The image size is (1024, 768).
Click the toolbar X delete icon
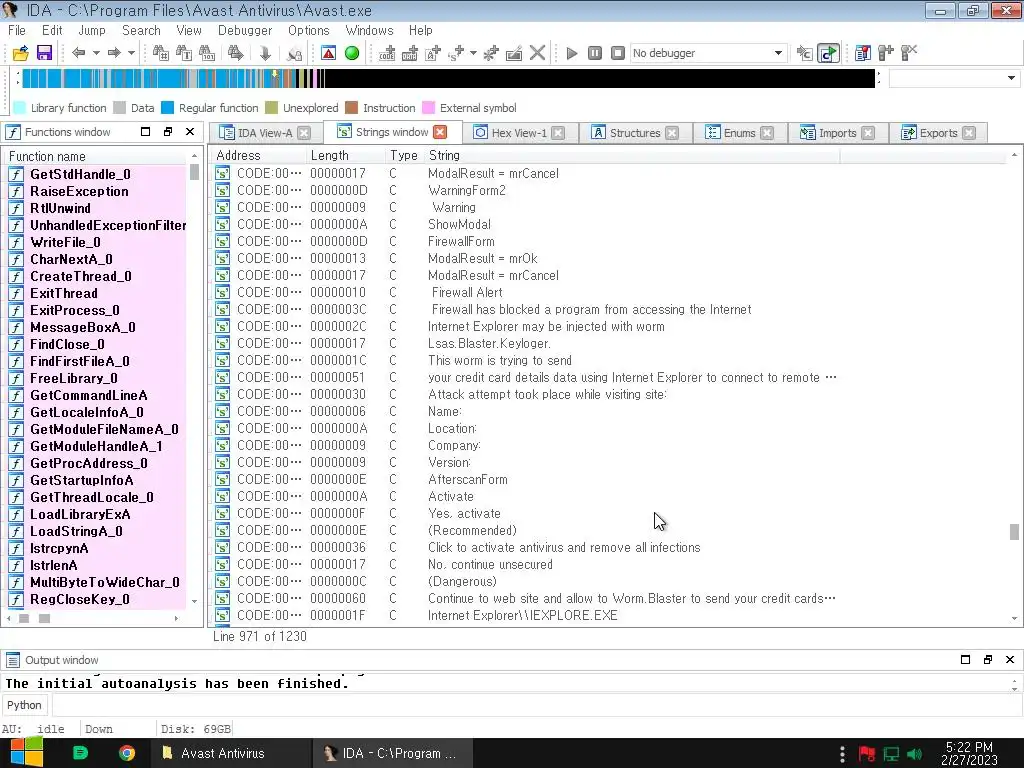coord(537,53)
